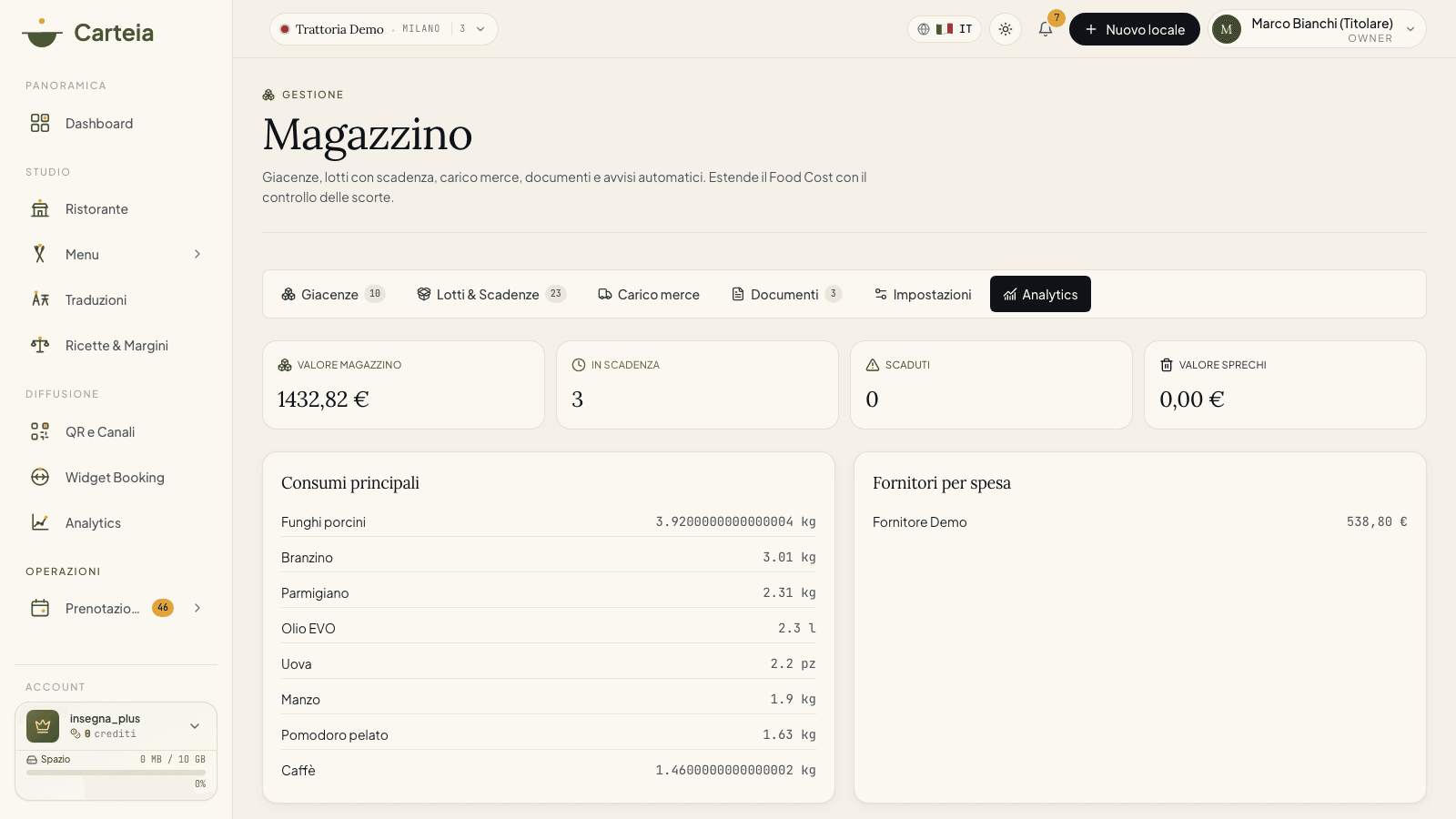Switch to the Giacenze tab

tap(333, 294)
